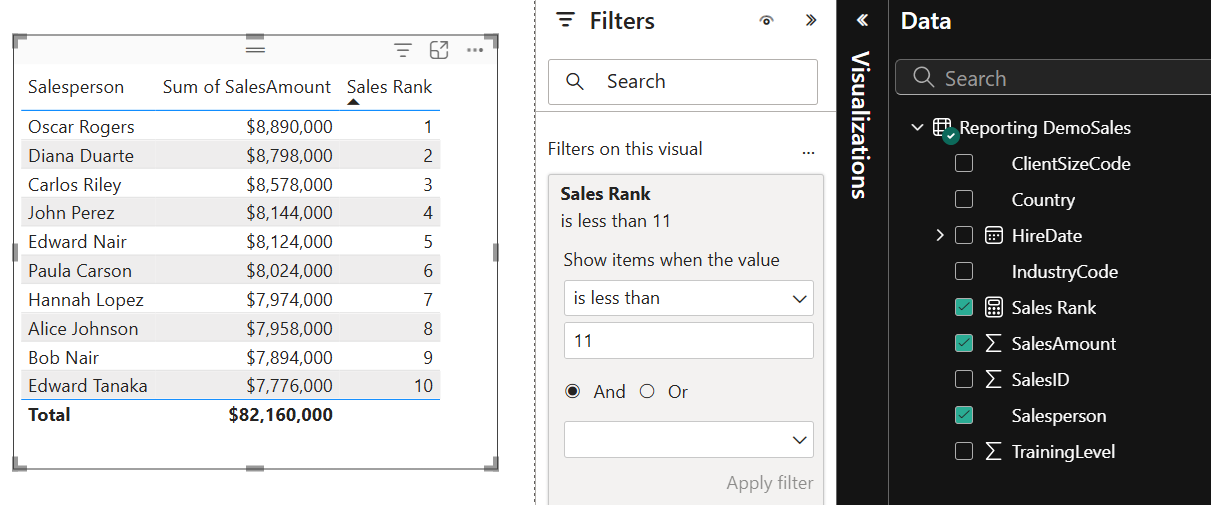Click the HireDate calendar hierarchy icon

tap(994, 236)
